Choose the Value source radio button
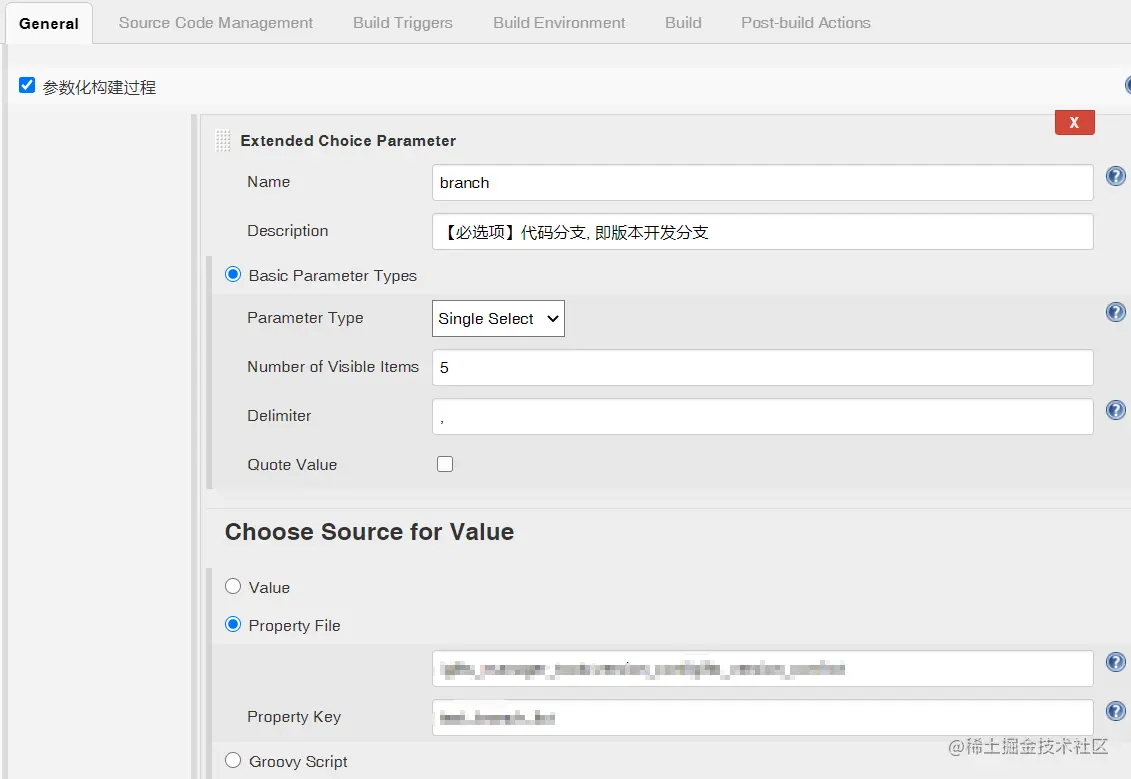 [x=233, y=586]
